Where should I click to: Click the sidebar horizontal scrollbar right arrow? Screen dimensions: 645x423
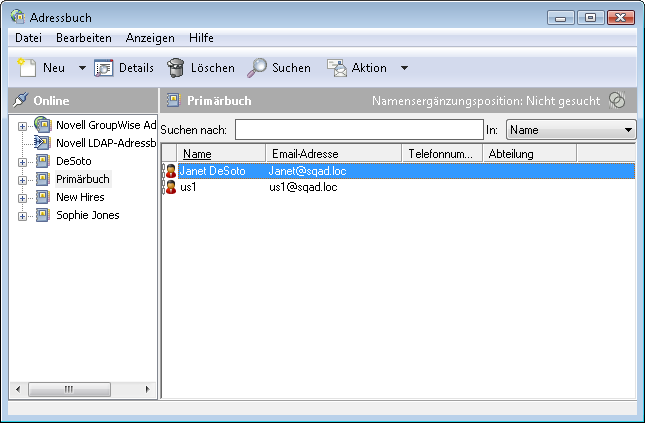148,389
